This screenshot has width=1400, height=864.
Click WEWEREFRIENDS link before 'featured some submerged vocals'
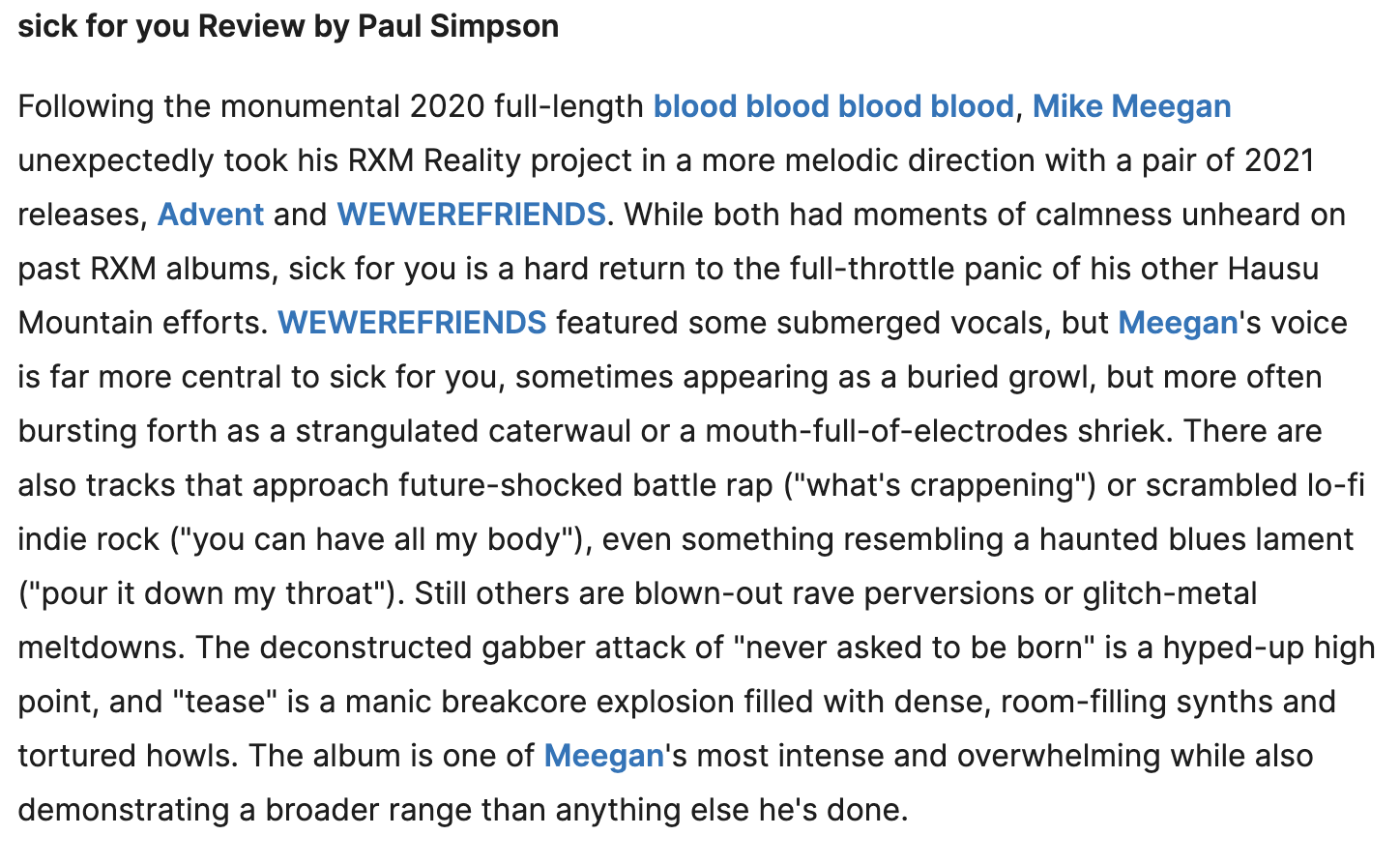(x=412, y=323)
